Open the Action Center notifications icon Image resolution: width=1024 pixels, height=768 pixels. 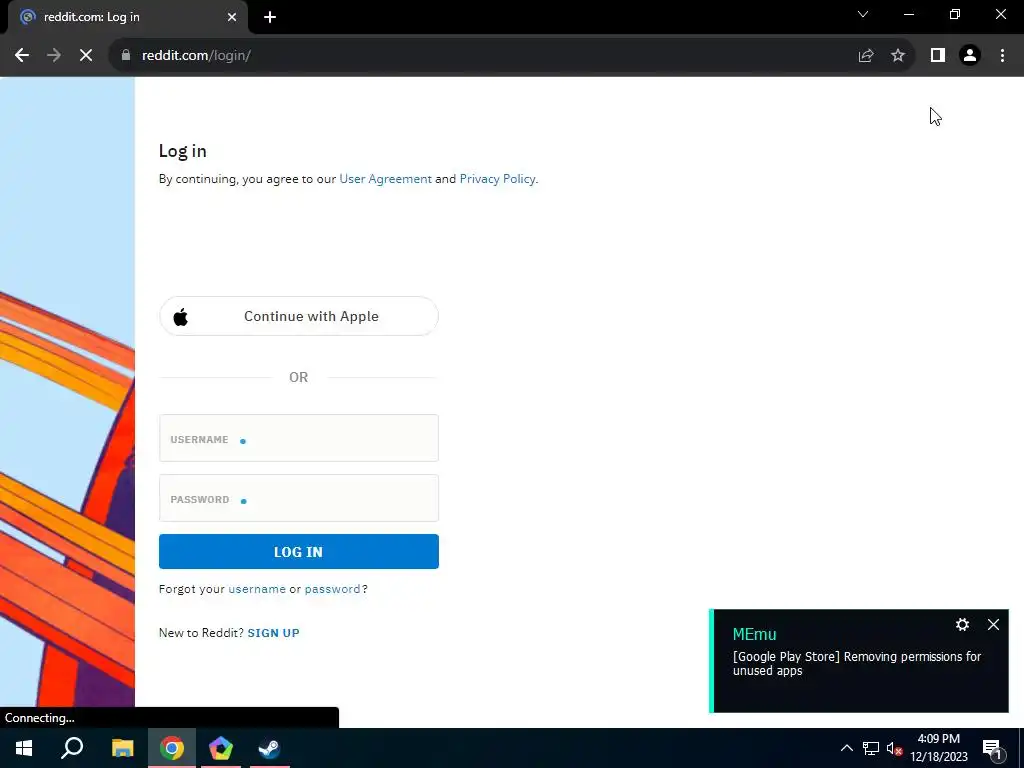(x=992, y=748)
